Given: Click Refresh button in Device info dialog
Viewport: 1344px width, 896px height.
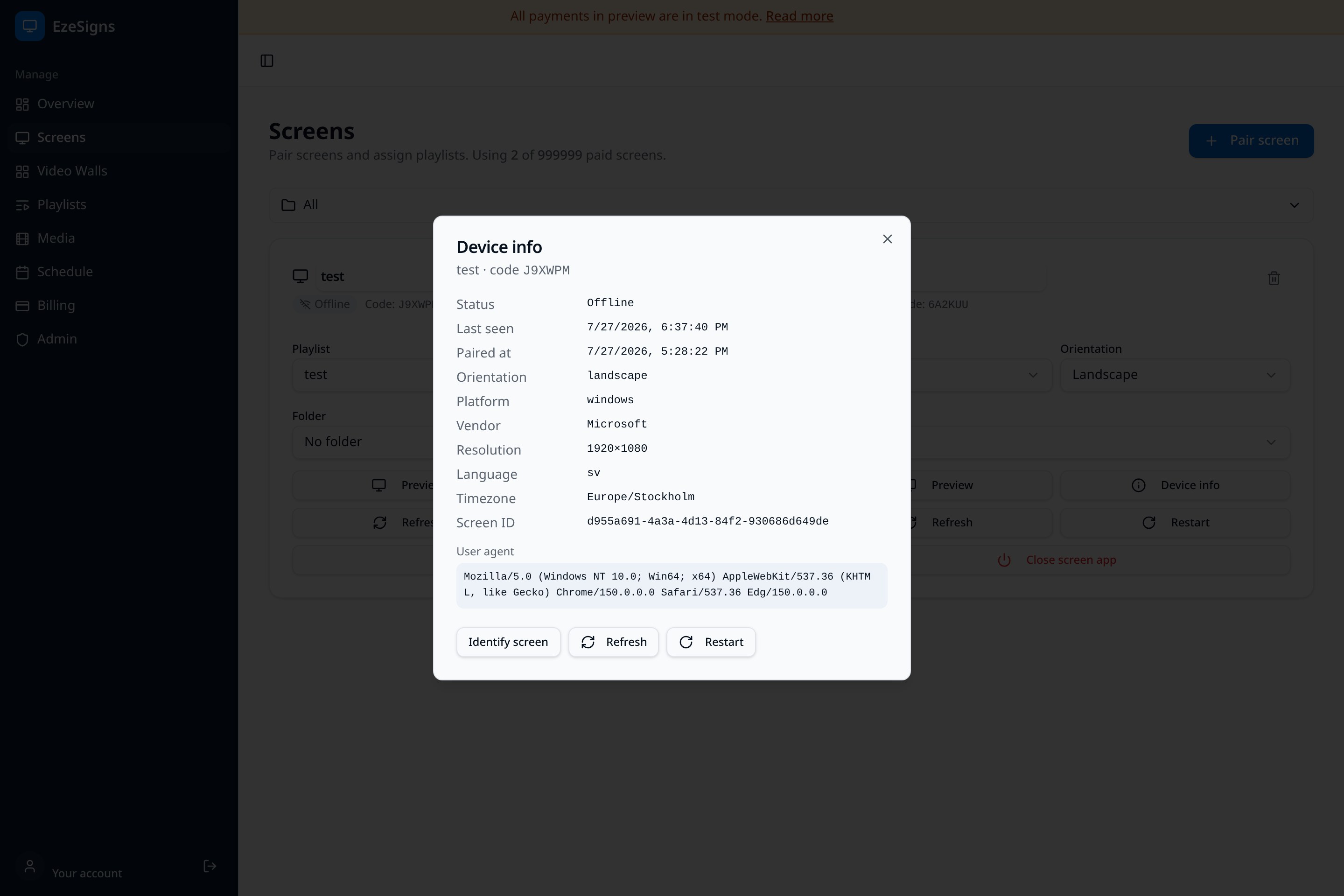Looking at the screenshot, I should click(613, 642).
